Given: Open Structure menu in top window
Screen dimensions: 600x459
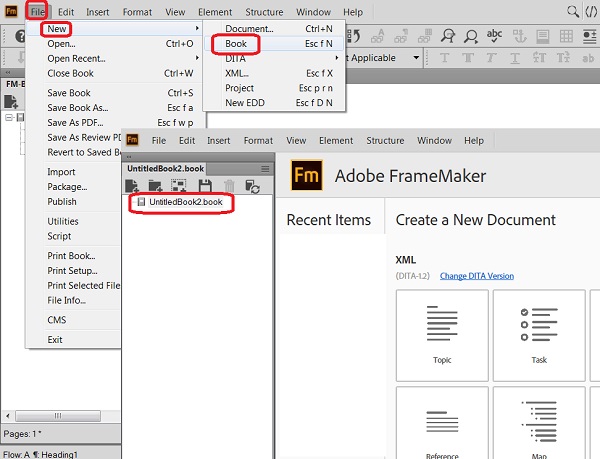Looking at the screenshot, I should (264, 12).
